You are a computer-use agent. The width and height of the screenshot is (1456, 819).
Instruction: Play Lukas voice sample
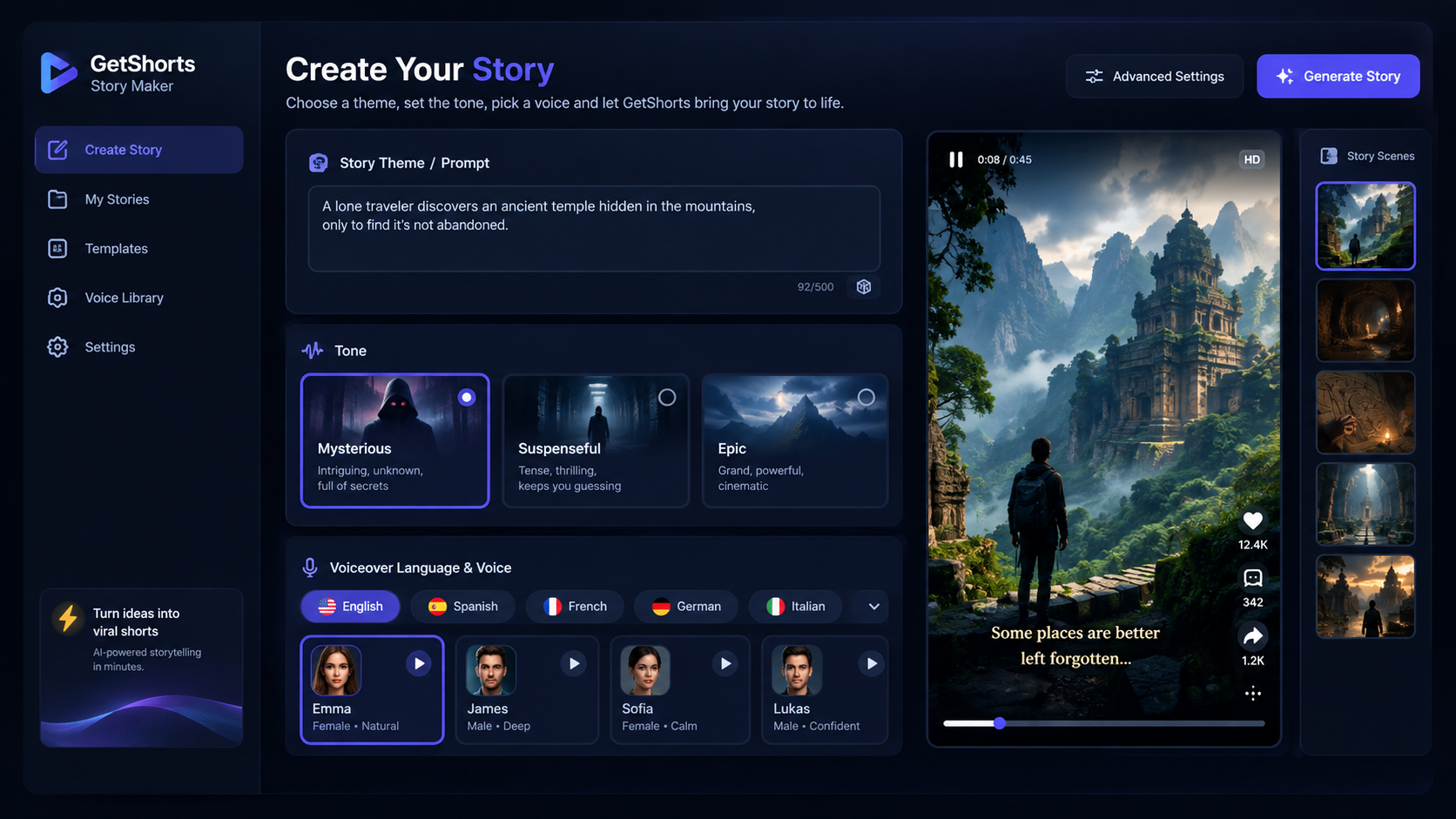(871, 663)
